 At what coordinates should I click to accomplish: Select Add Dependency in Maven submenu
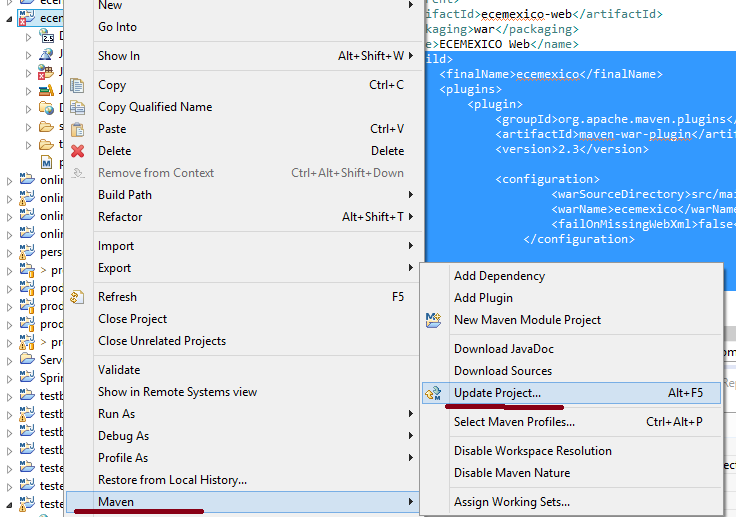click(499, 276)
